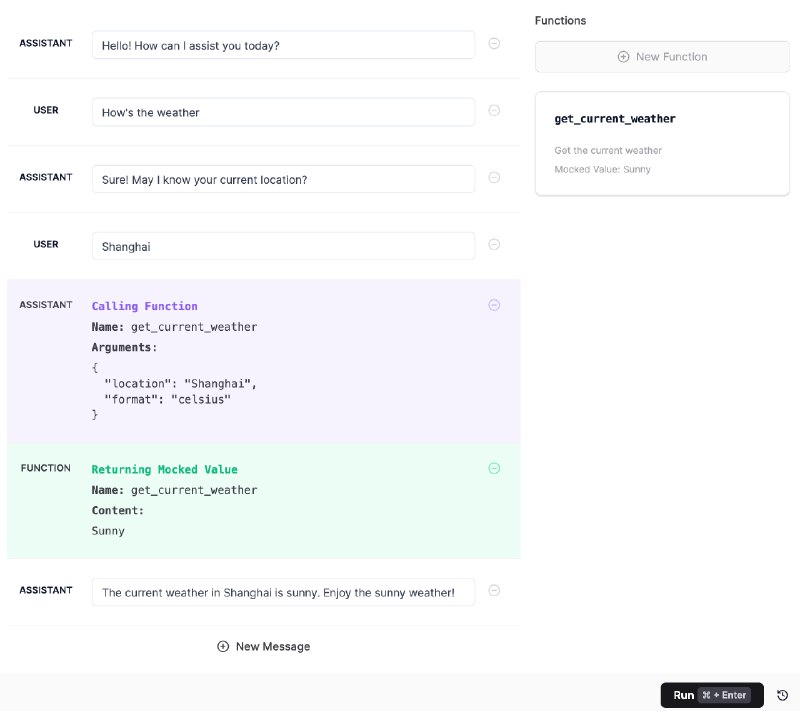Image resolution: width=800 pixels, height=711 pixels.
Task: Edit the 'Hello! How can I assist' field
Action: point(283,45)
